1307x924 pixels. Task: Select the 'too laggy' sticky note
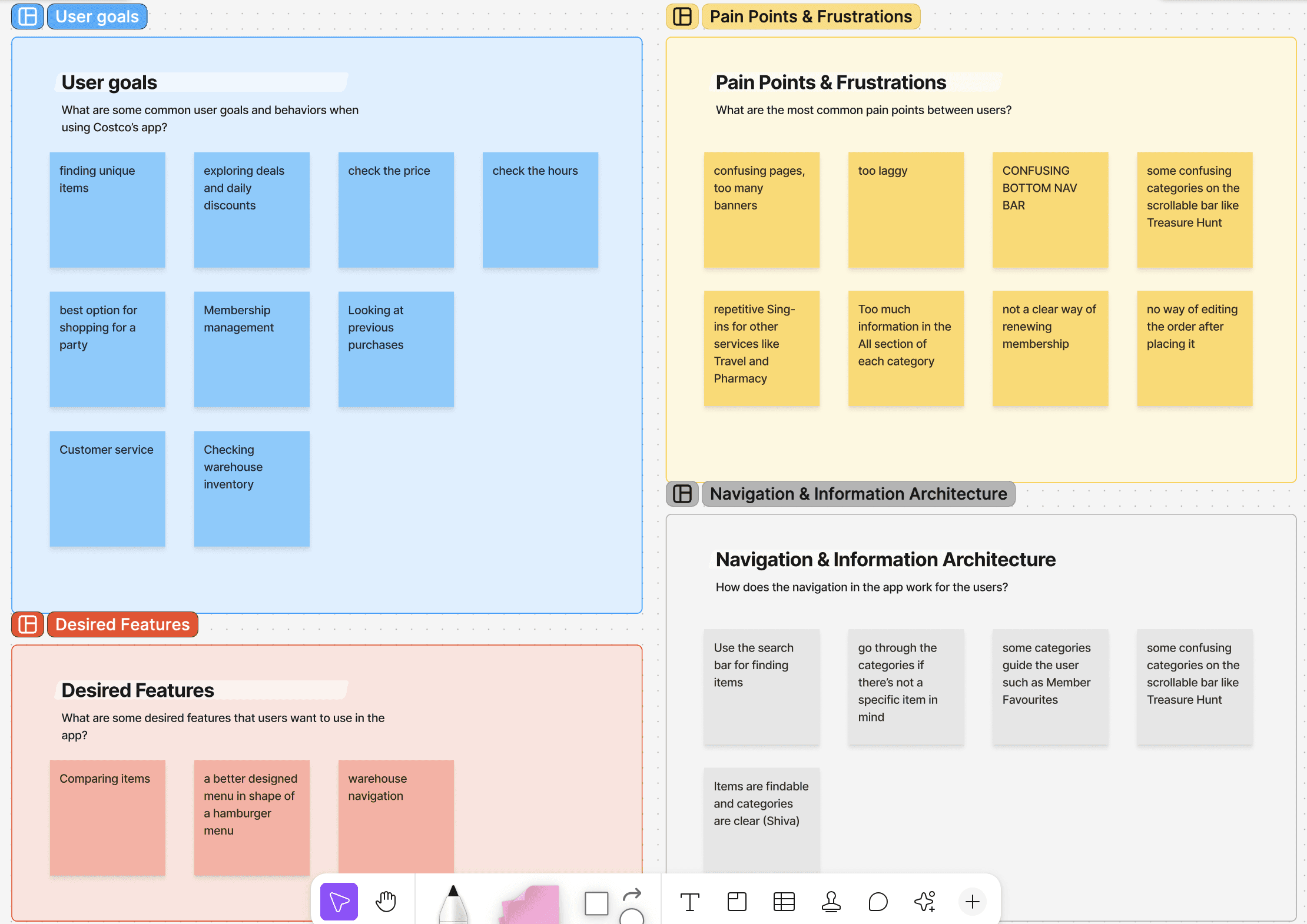pos(906,210)
